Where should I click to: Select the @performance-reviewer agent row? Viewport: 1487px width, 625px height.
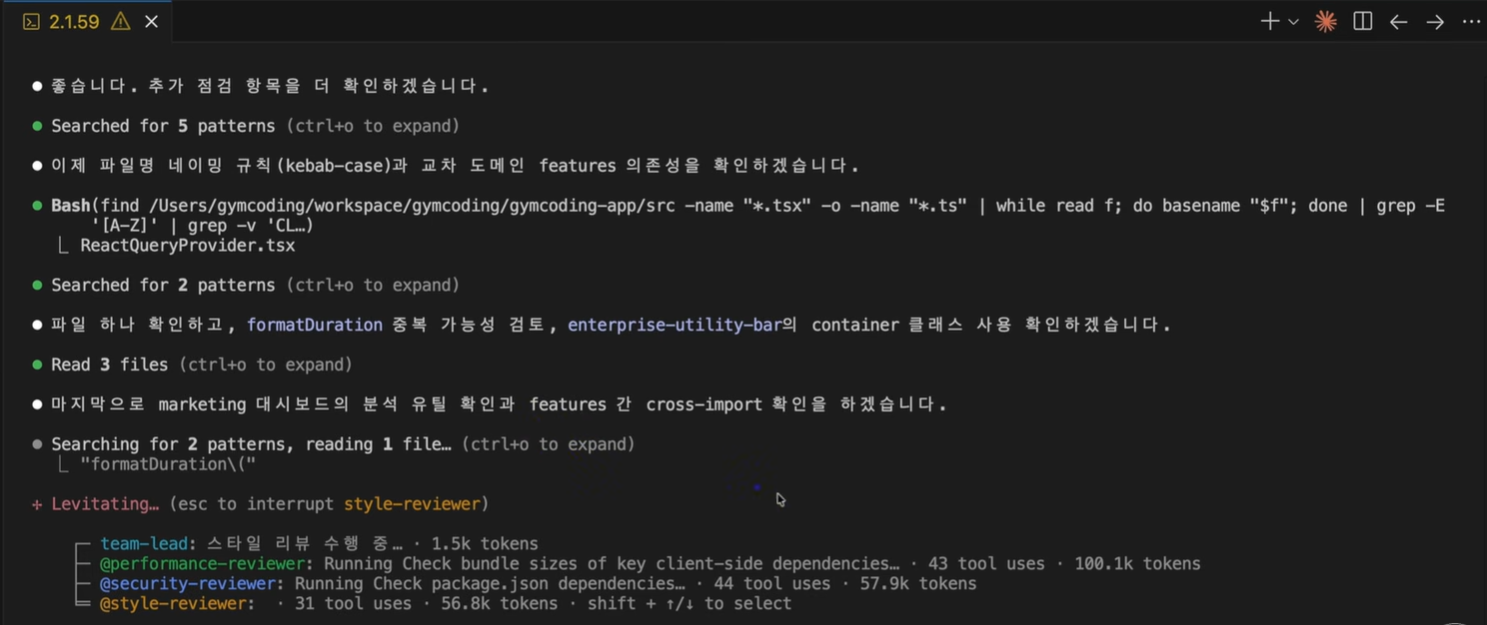click(x=650, y=564)
